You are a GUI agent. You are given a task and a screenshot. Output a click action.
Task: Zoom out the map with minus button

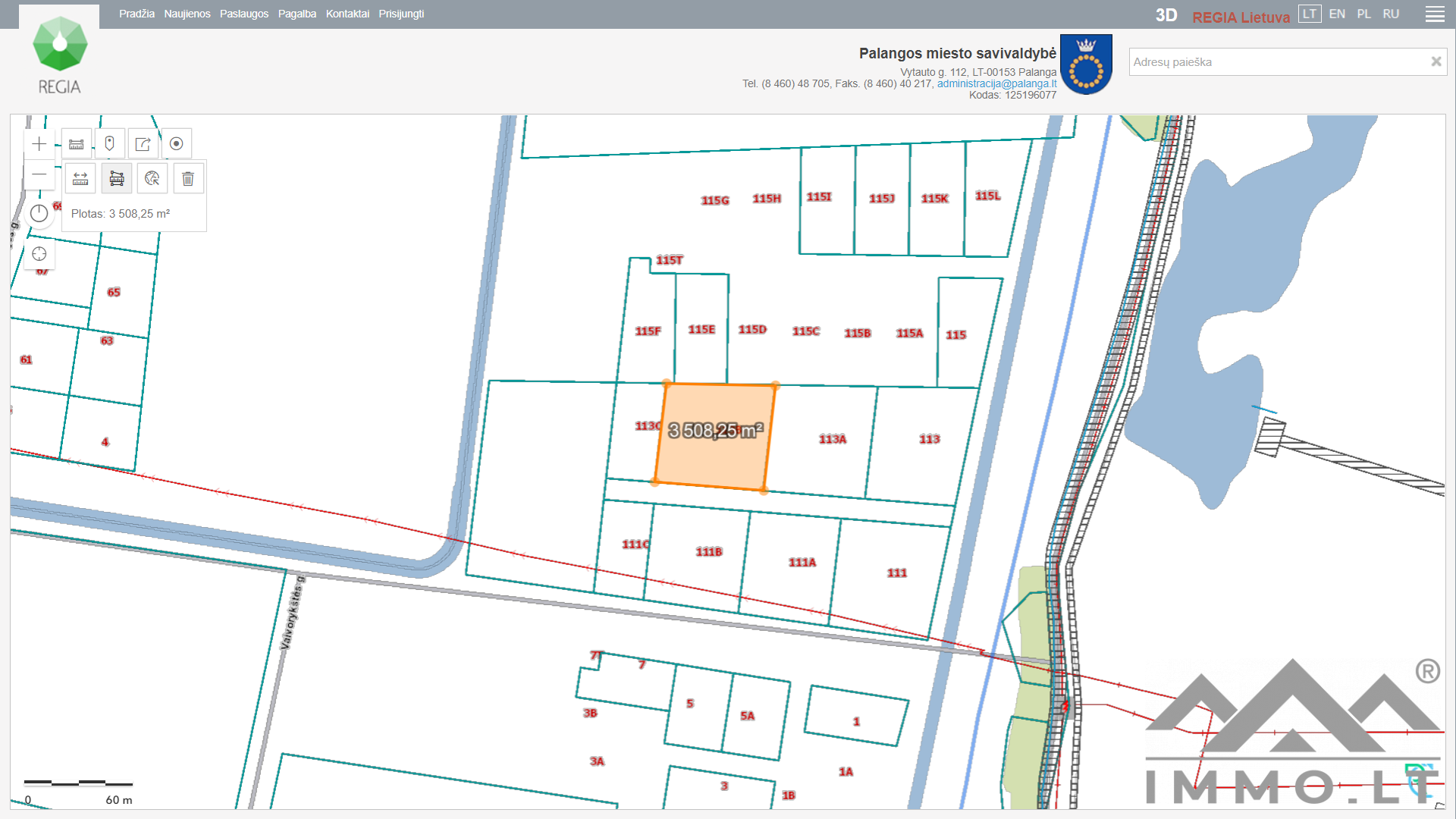(39, 174)
